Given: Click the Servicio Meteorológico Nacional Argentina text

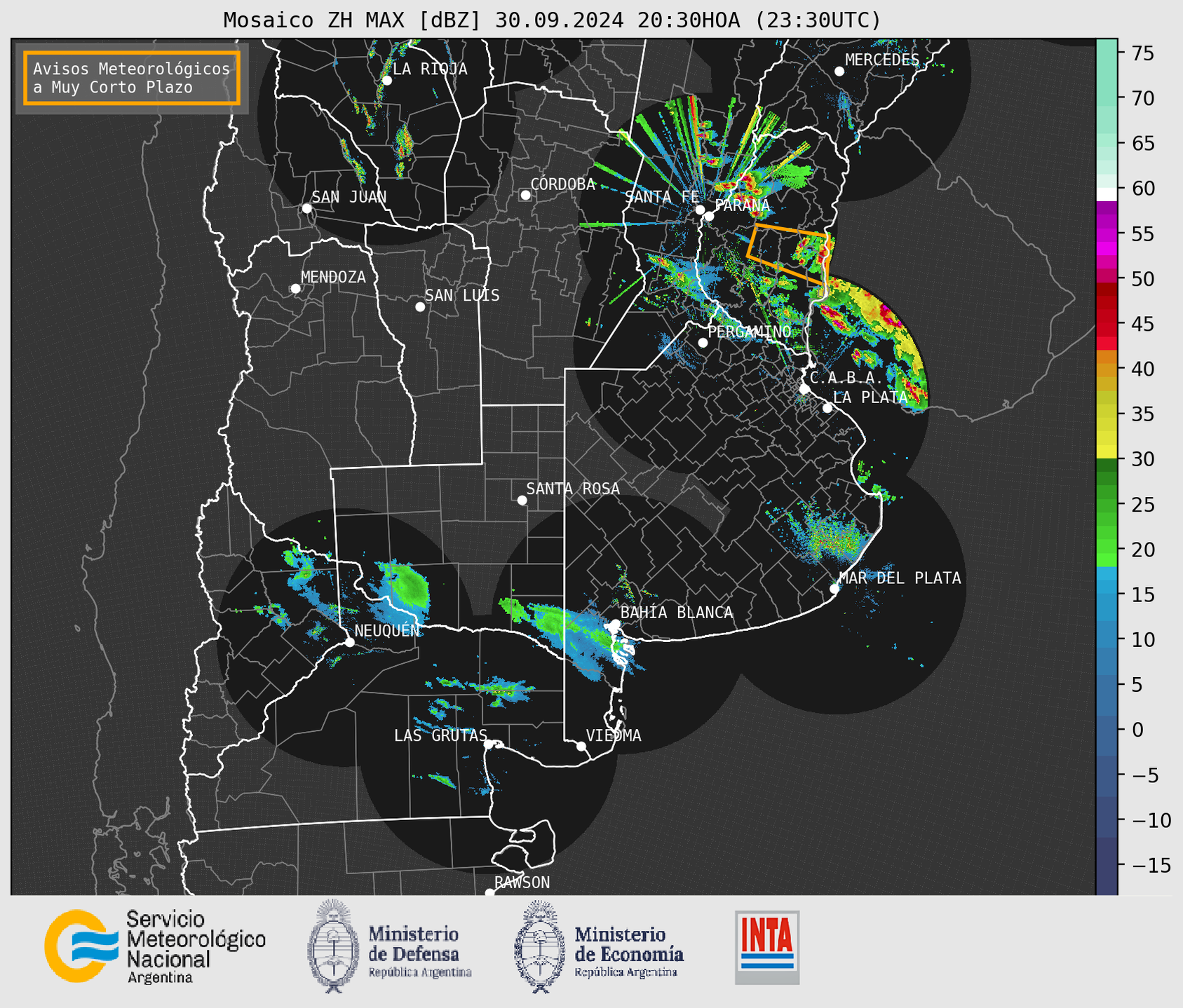Looking at the screenshot, I should [196, 946].
